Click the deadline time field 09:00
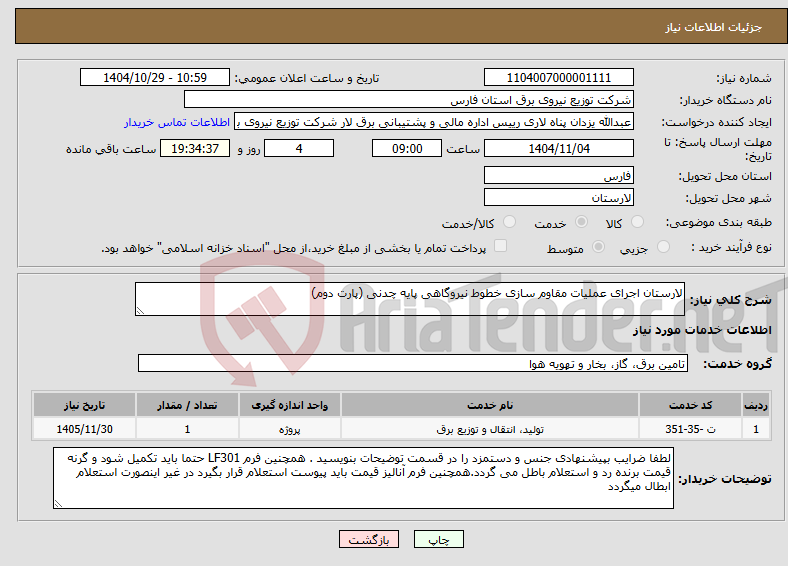 (407, 148)
